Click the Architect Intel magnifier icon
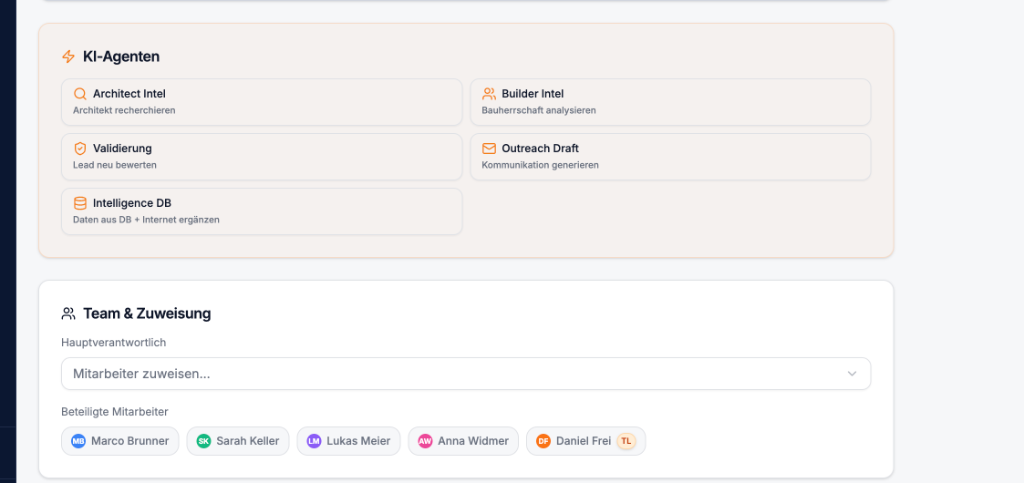 point(80,94)
